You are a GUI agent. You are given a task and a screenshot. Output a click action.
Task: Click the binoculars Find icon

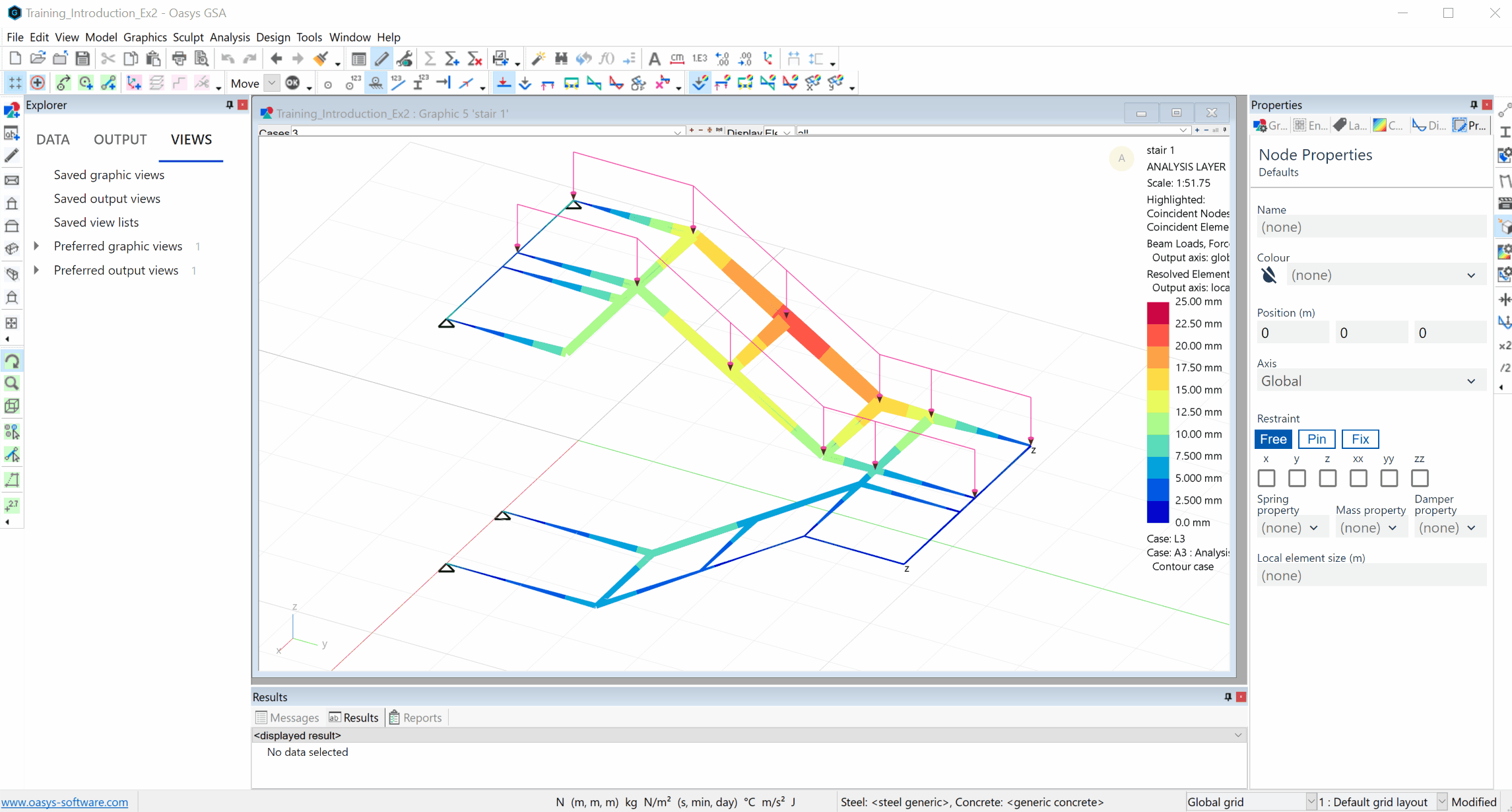[561, 59]
